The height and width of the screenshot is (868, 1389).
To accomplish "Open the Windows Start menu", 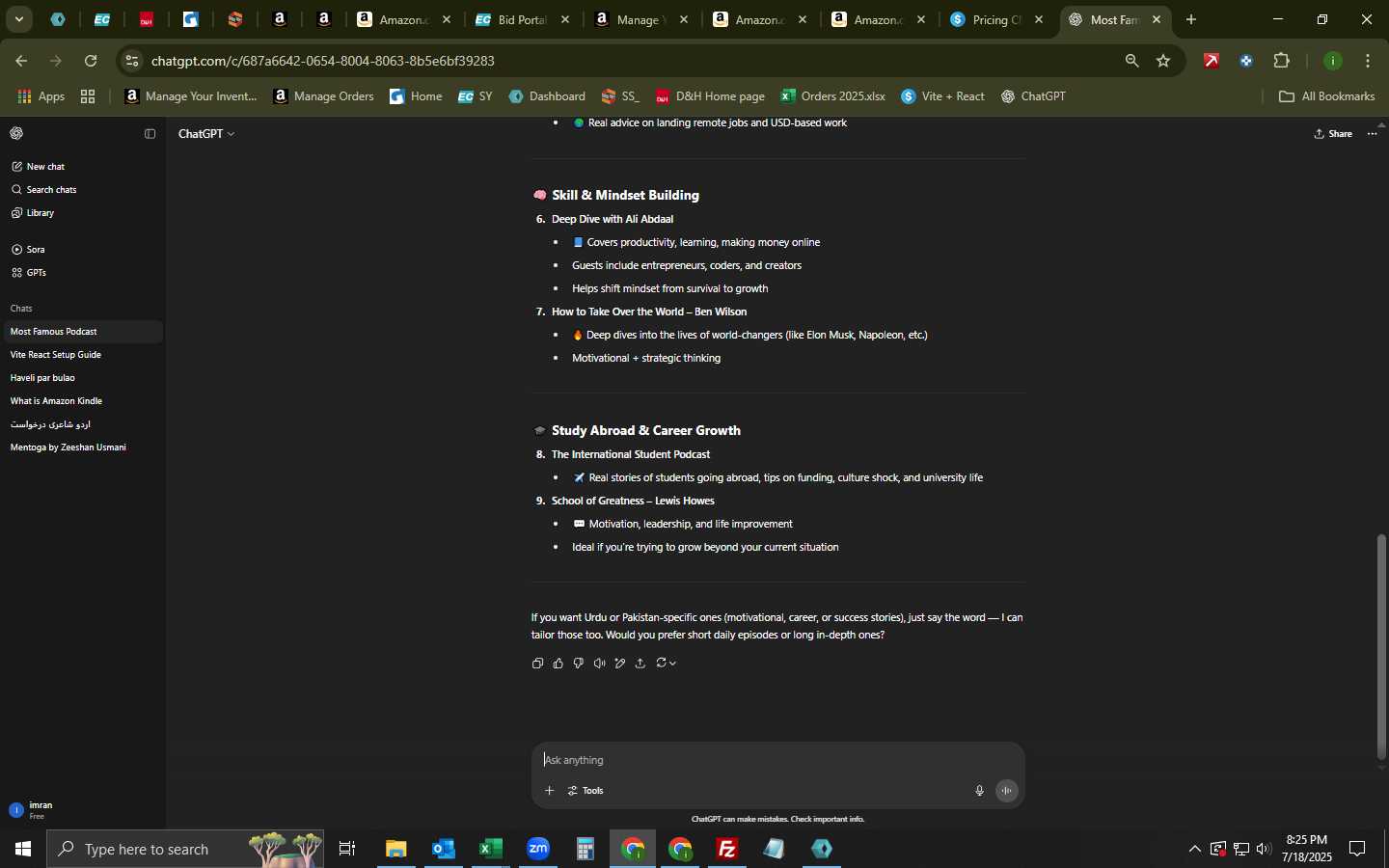I will (x=23, y=849).
